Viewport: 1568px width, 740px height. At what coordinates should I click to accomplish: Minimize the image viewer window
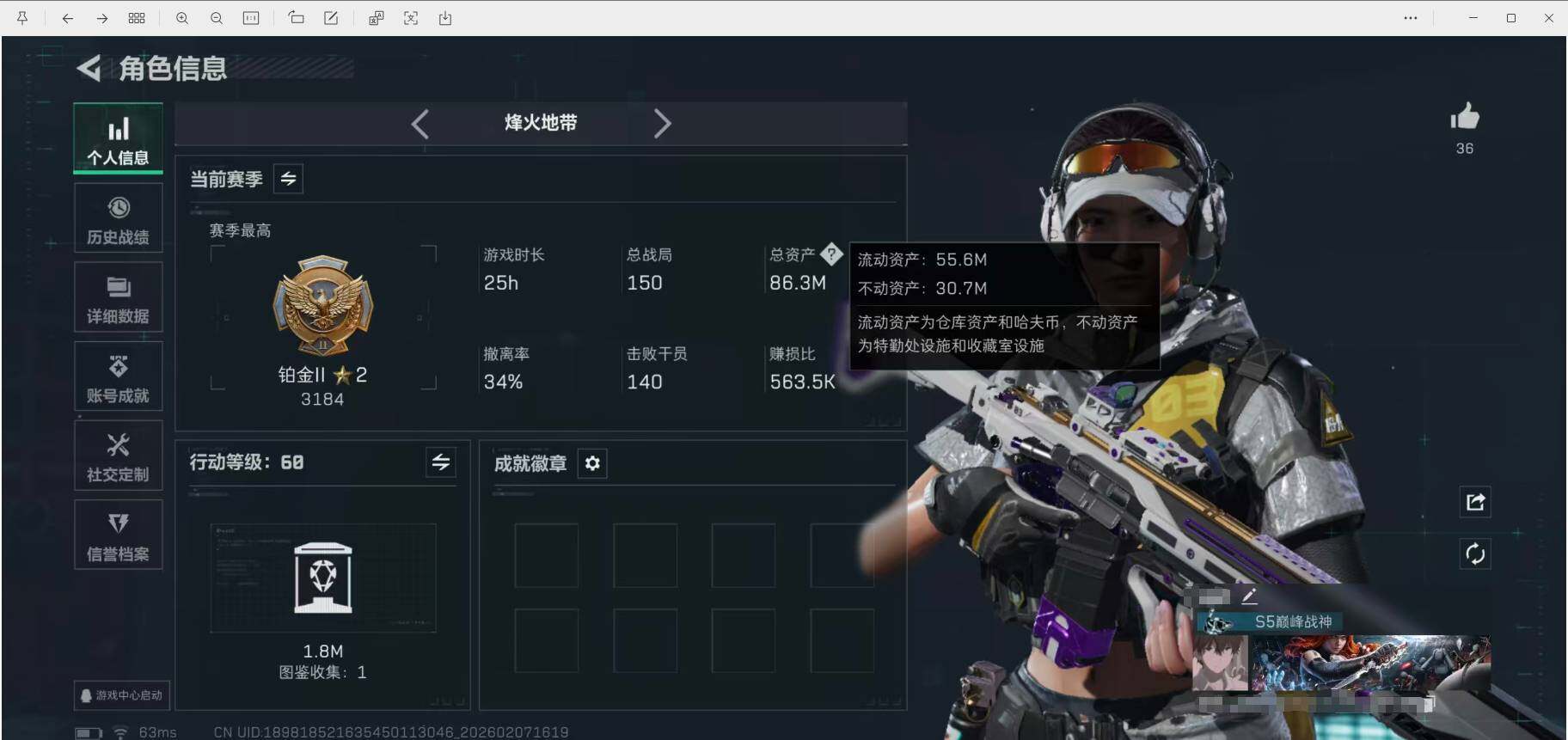coord(1473,18)
